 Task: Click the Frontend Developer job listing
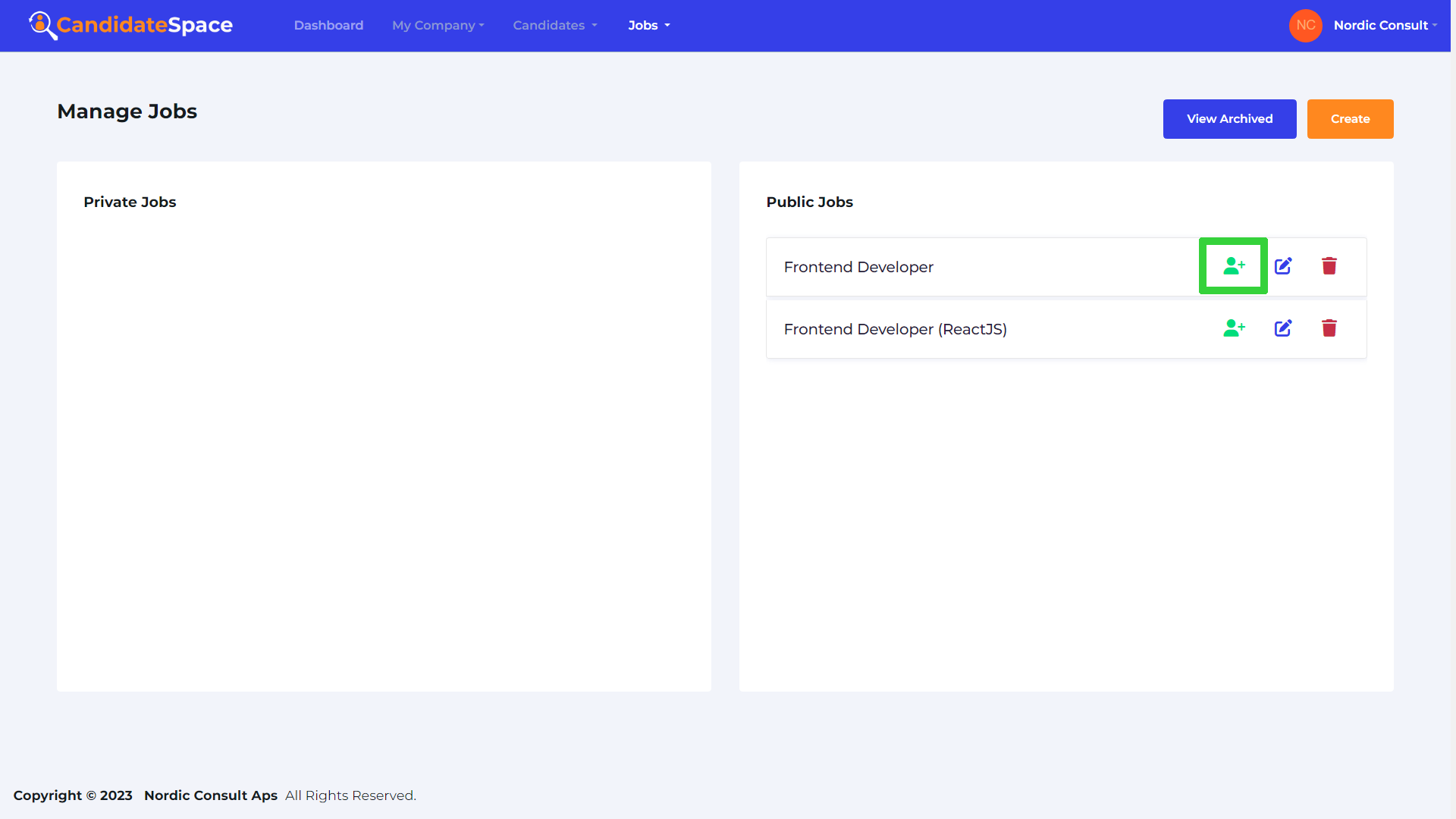[x=858, y=266]
